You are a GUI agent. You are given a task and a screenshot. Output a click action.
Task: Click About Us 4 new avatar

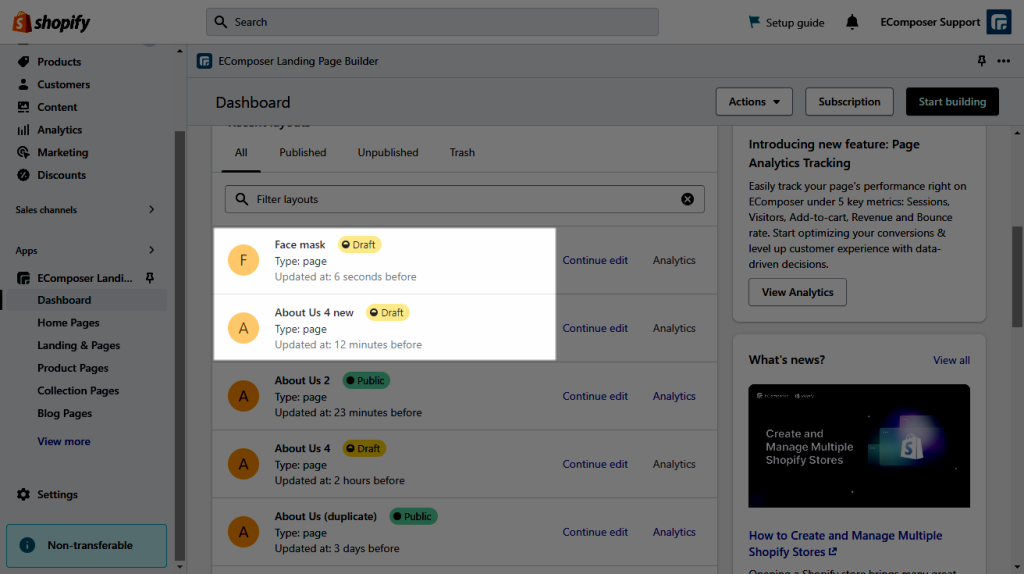(244, 328)
